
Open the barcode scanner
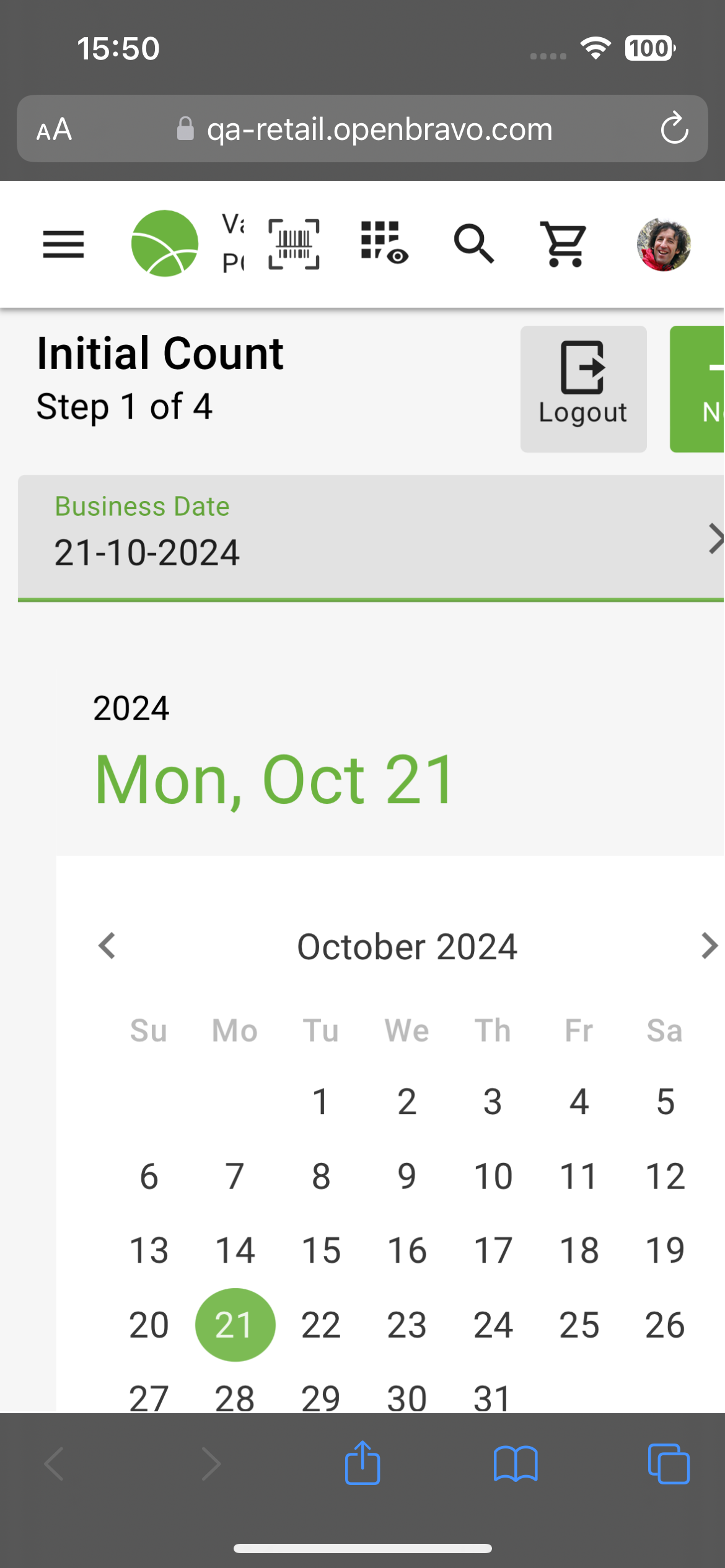294,244
